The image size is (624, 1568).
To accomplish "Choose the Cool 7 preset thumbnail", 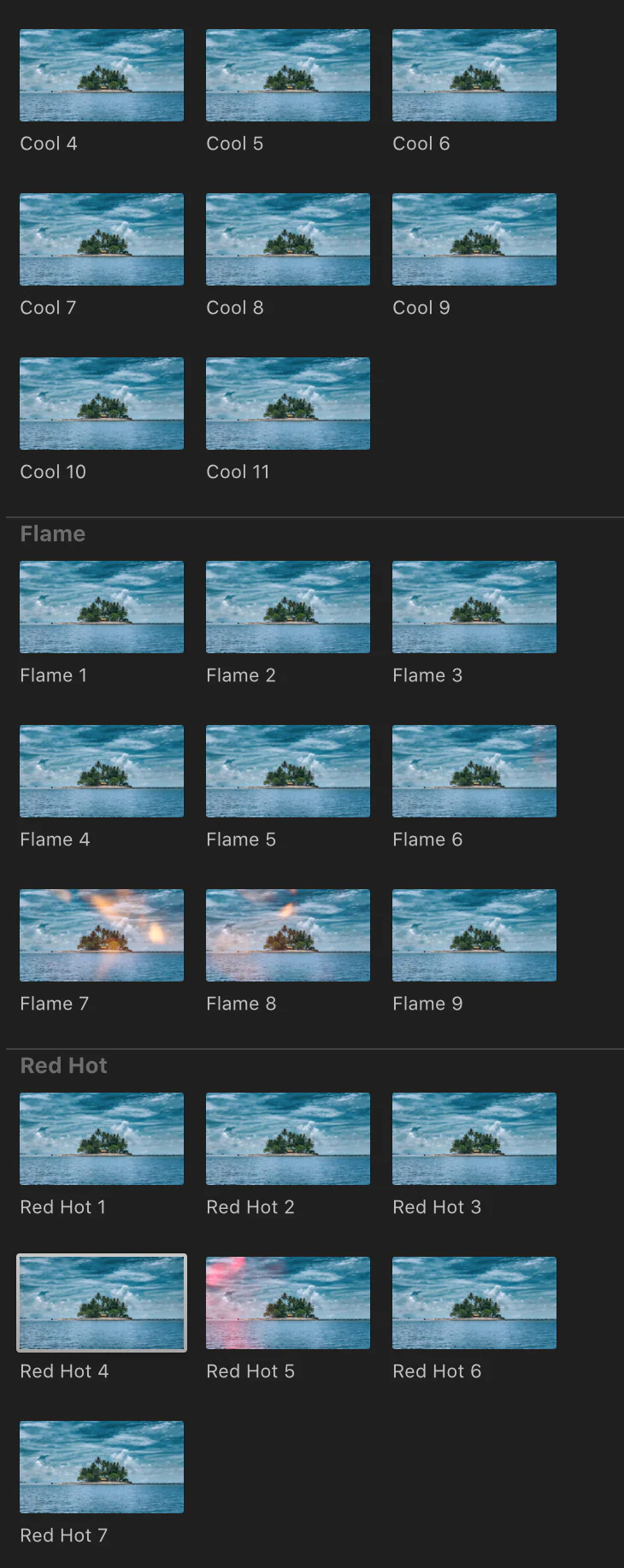I will click(x=102, y=239).
